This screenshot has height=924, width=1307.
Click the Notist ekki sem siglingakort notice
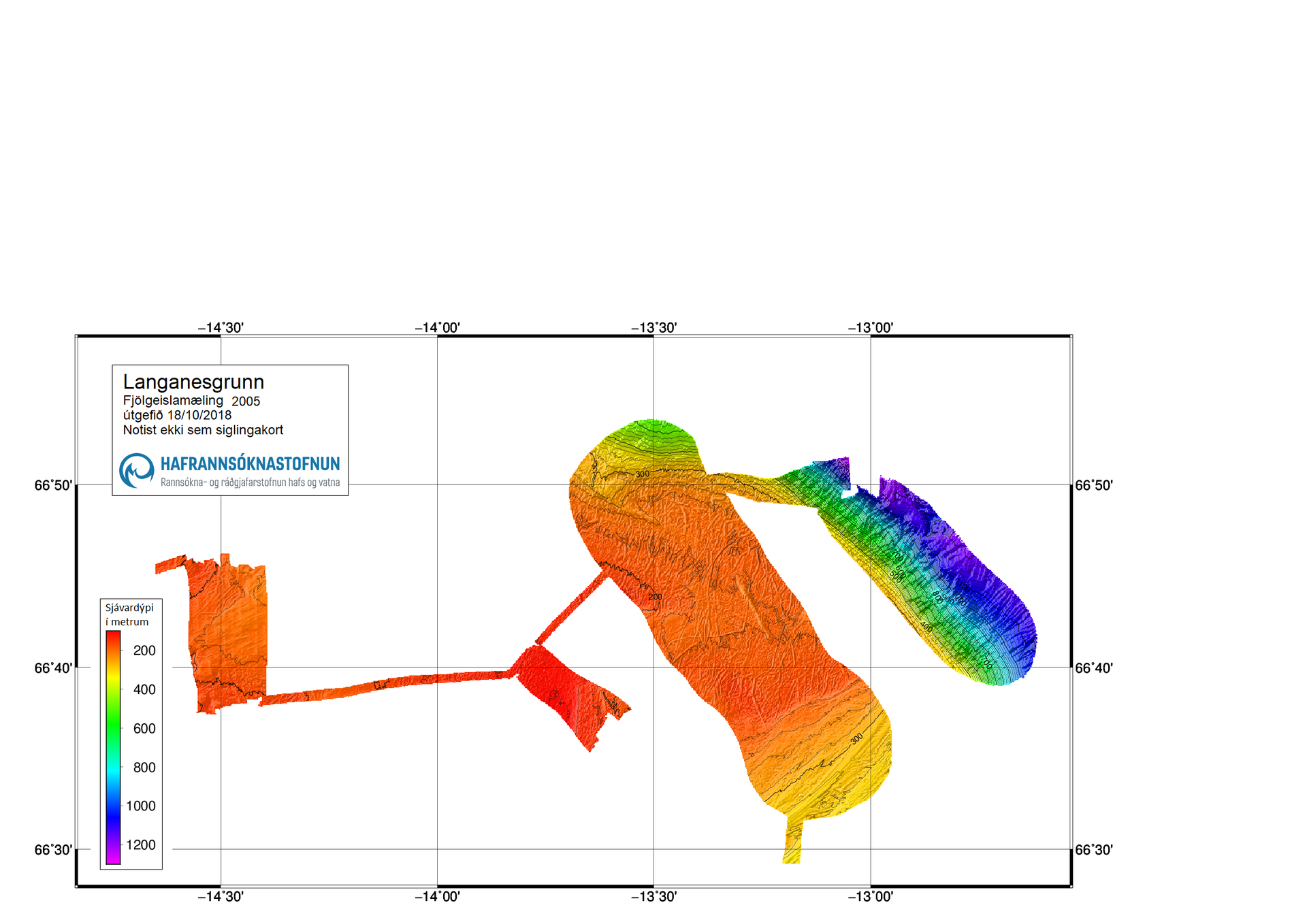point(203,430)
